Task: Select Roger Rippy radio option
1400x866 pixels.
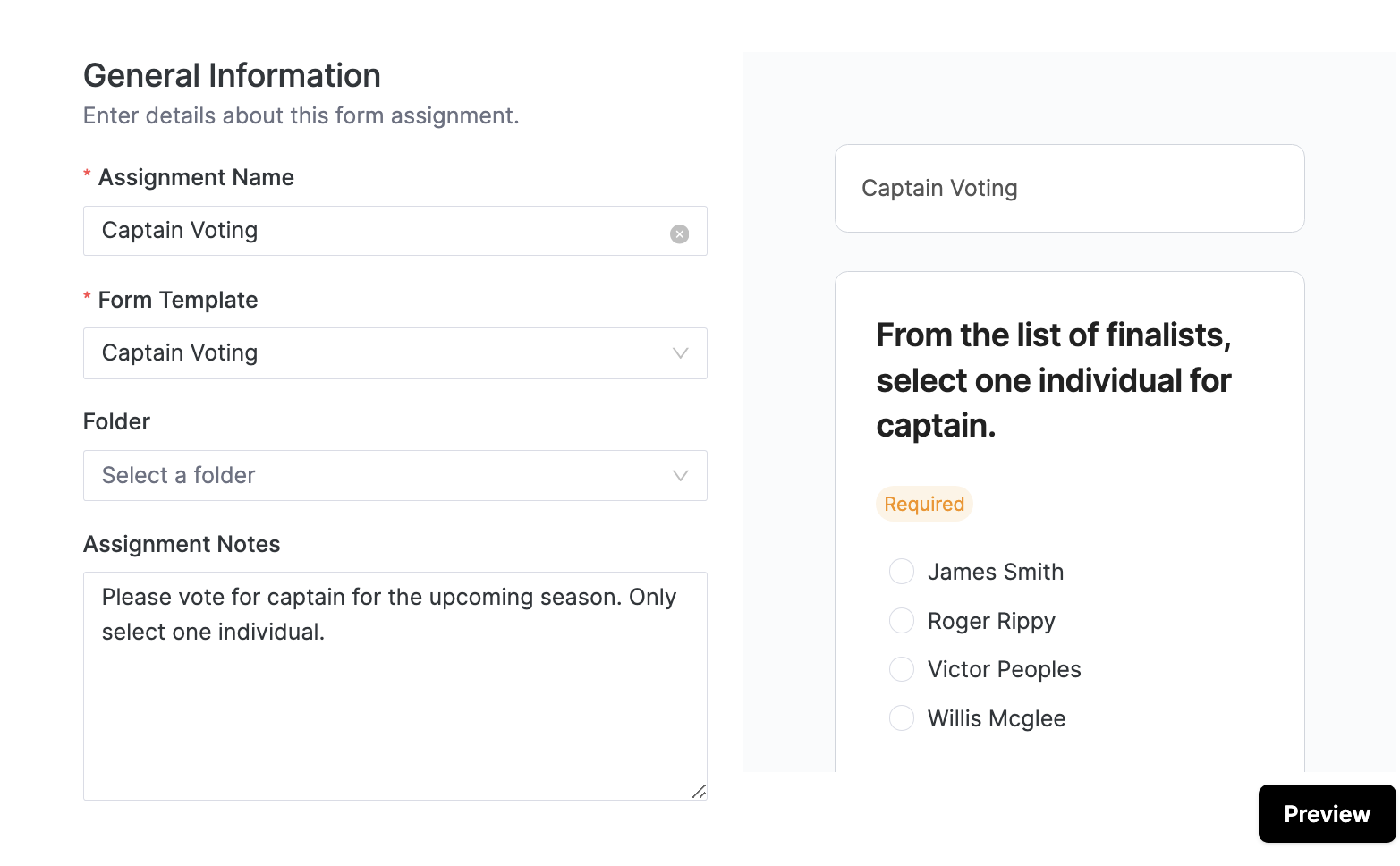Action: (x=902, y=620)
